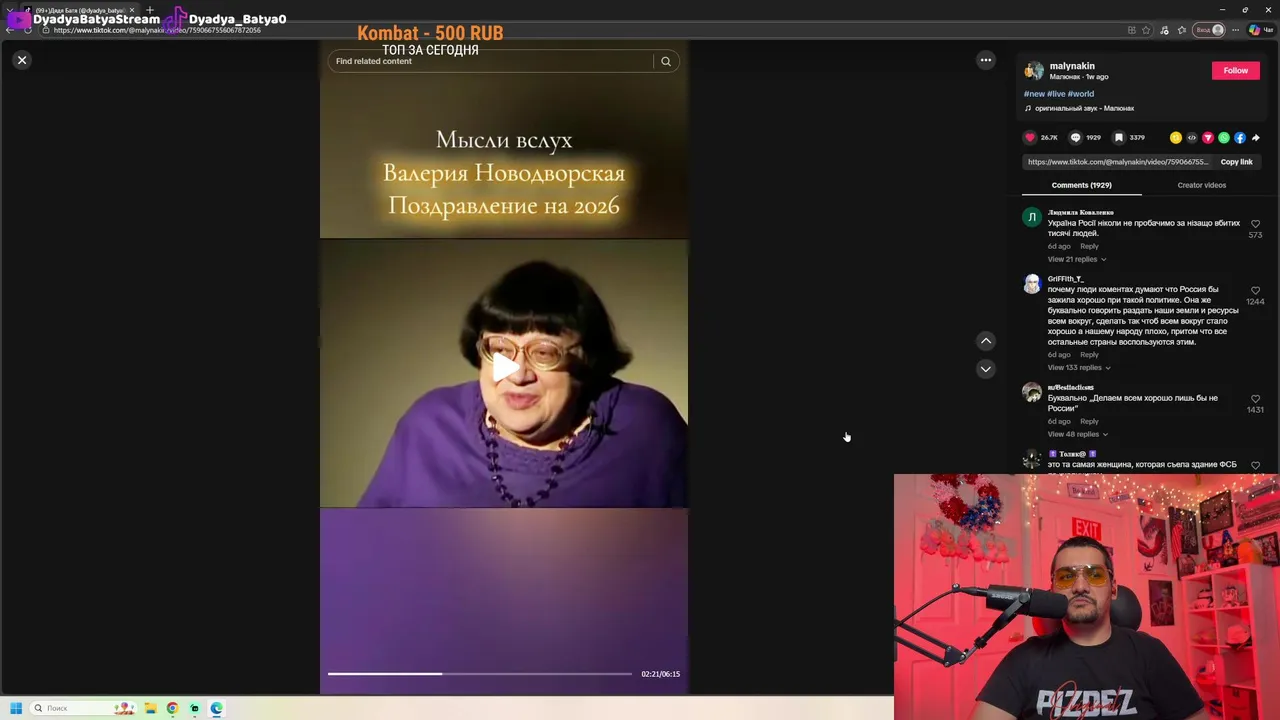This screenshot has height=720, width=1280.
Task: Like the comment about the FSB building
Action: [1255, 465]
